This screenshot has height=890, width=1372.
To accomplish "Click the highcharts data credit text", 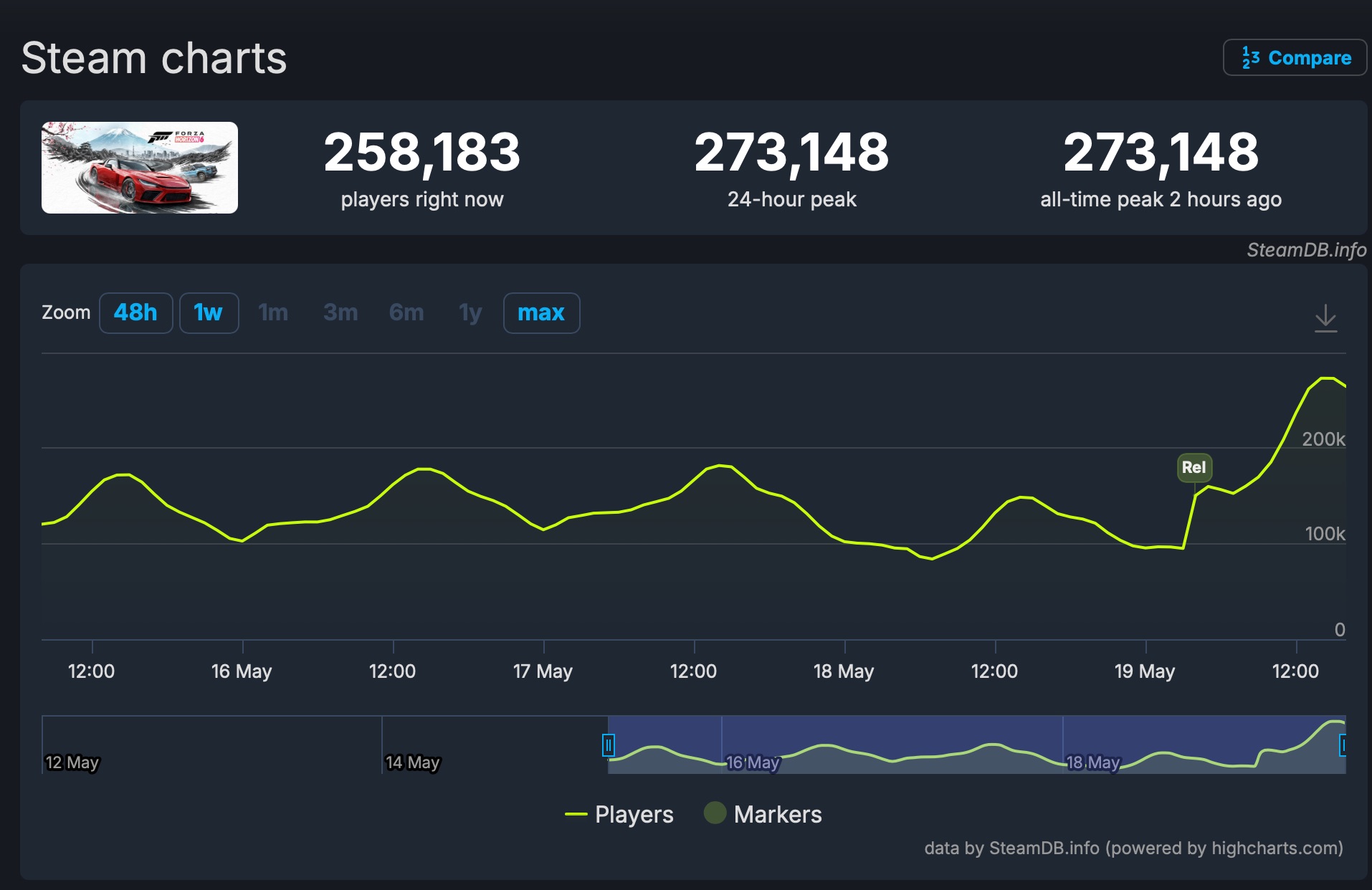I will (x=1133, y=848).
